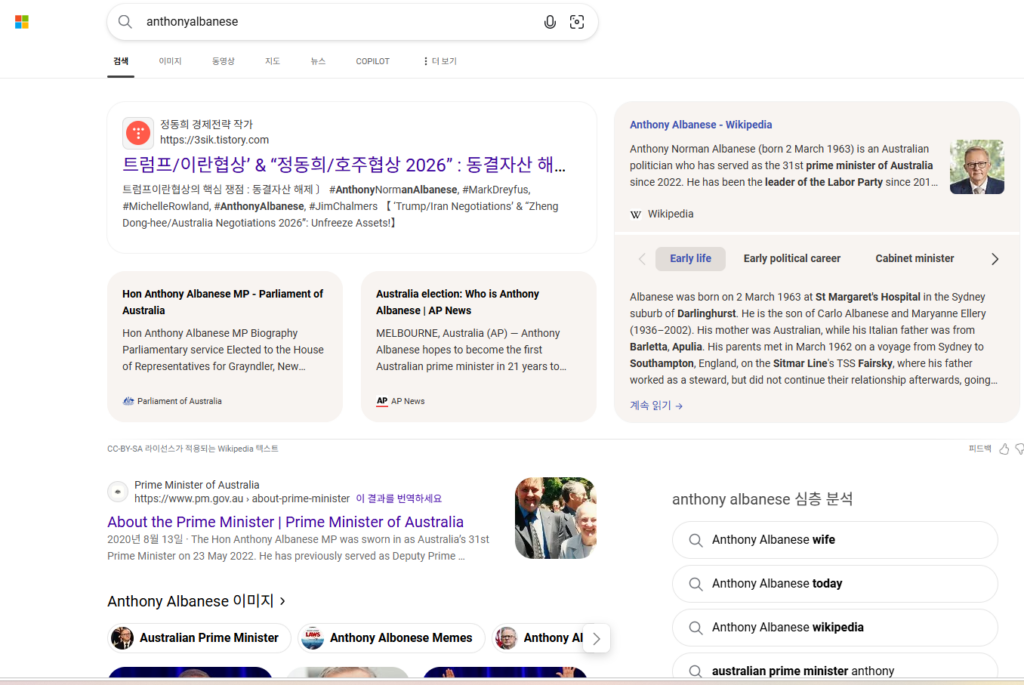Click the Parliament of Australia source icon
The width and height of the screenshot is (1024, 685).
pyautogui.click(x=129, y=401)
